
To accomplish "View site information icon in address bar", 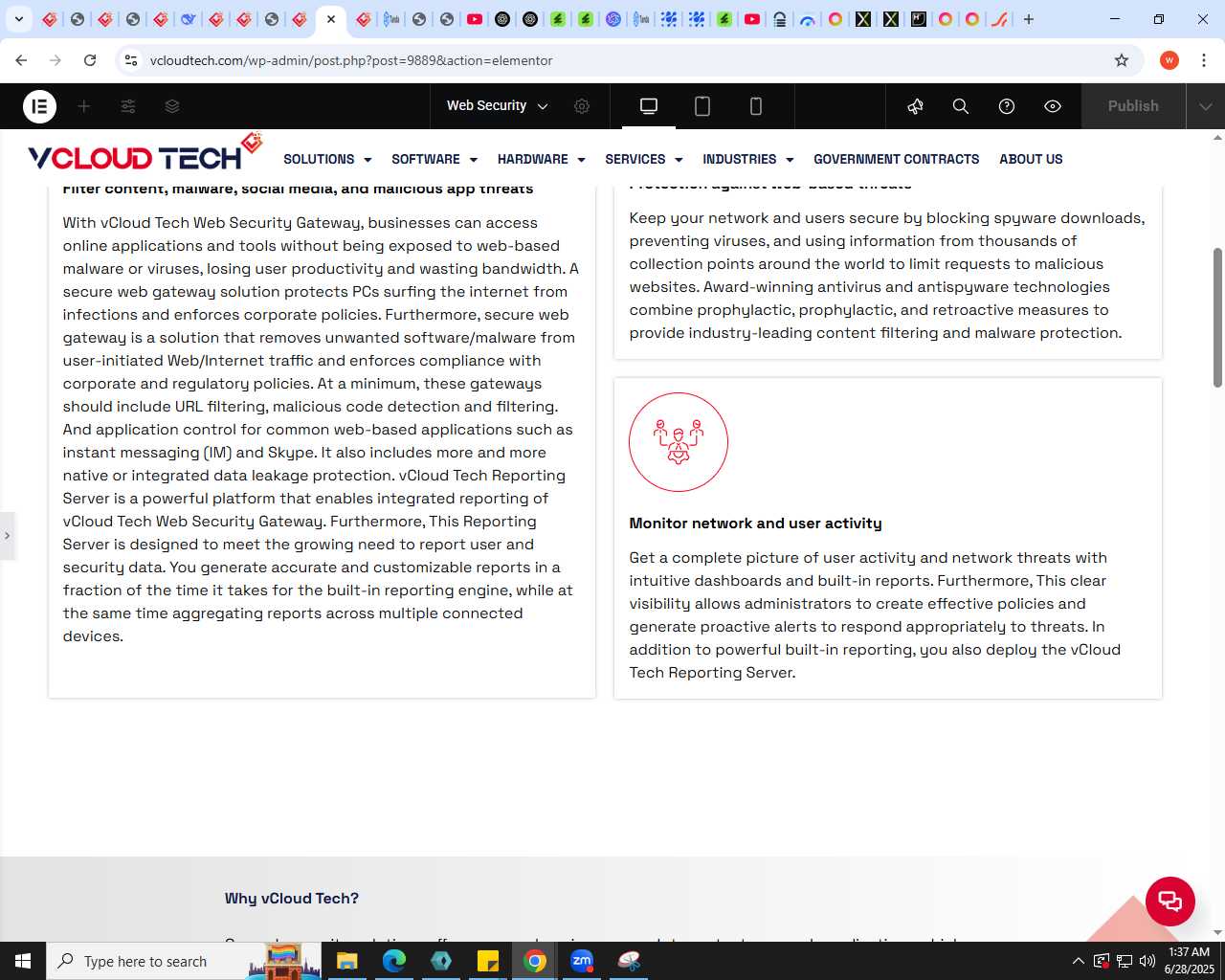I will [x=131, y=60].
